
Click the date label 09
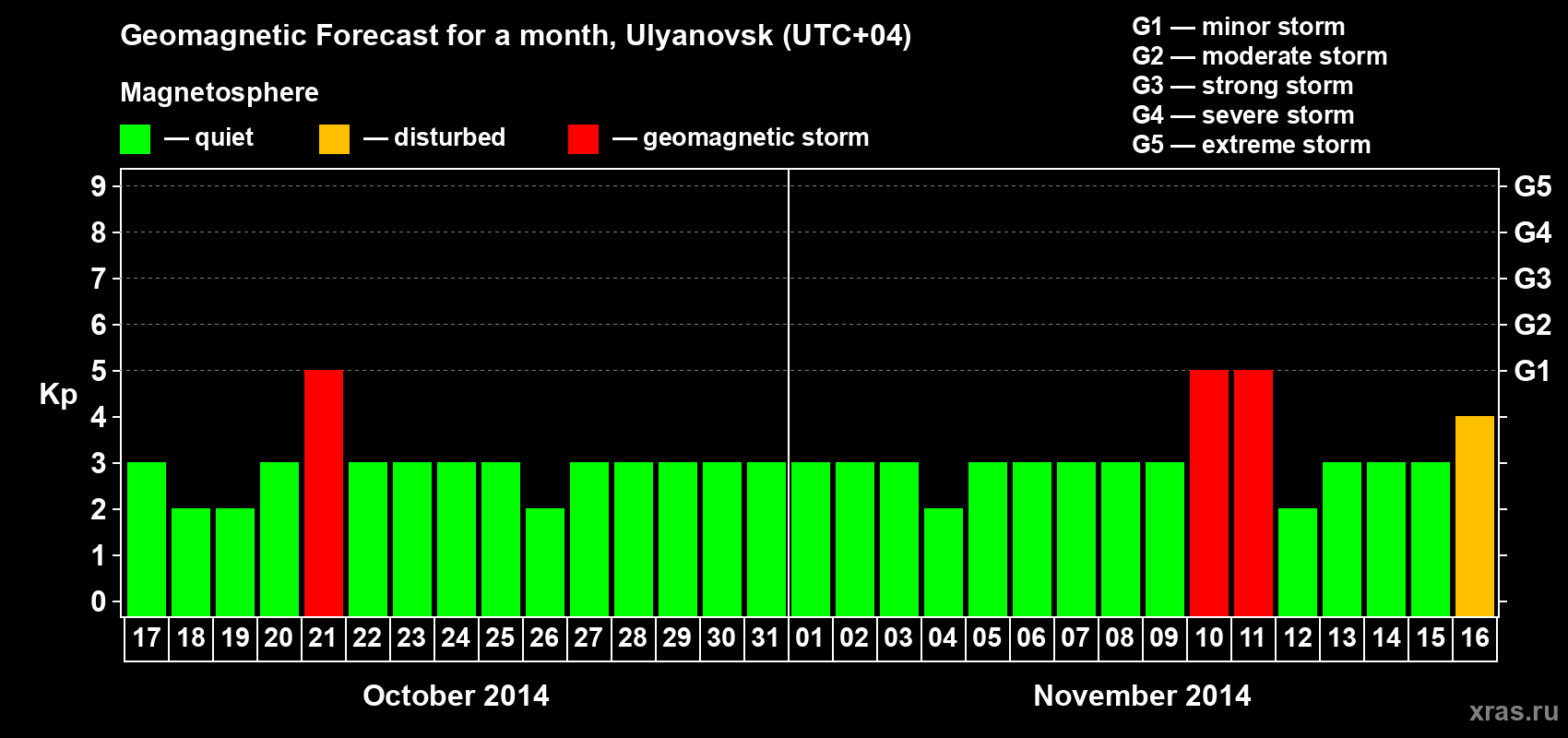pyautogui.click(x=1164, y=638)
